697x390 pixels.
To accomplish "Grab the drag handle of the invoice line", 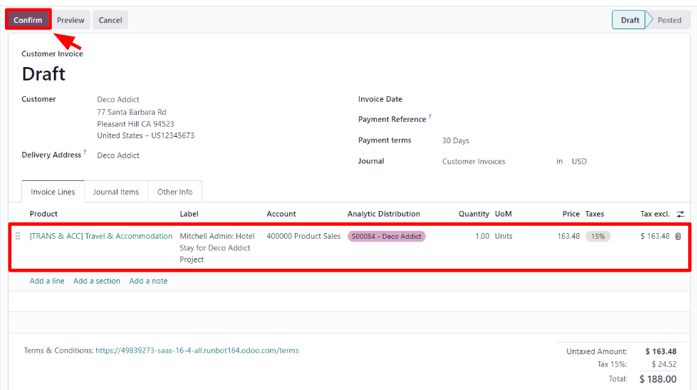I will coord(18,236).
